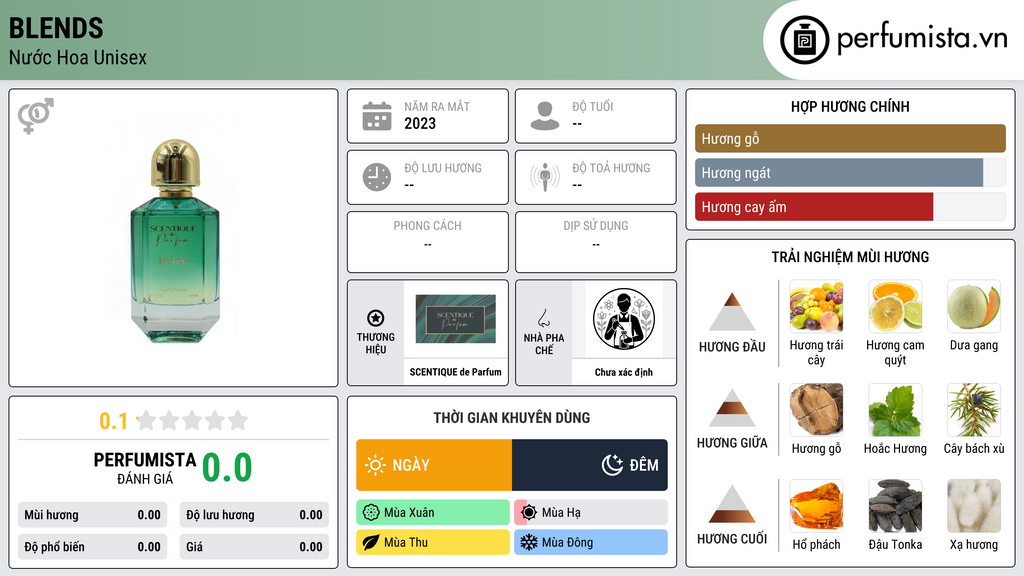Click the perfumista.vn bottle logo icon
The image size is (1024, 576).
(804, 40)
